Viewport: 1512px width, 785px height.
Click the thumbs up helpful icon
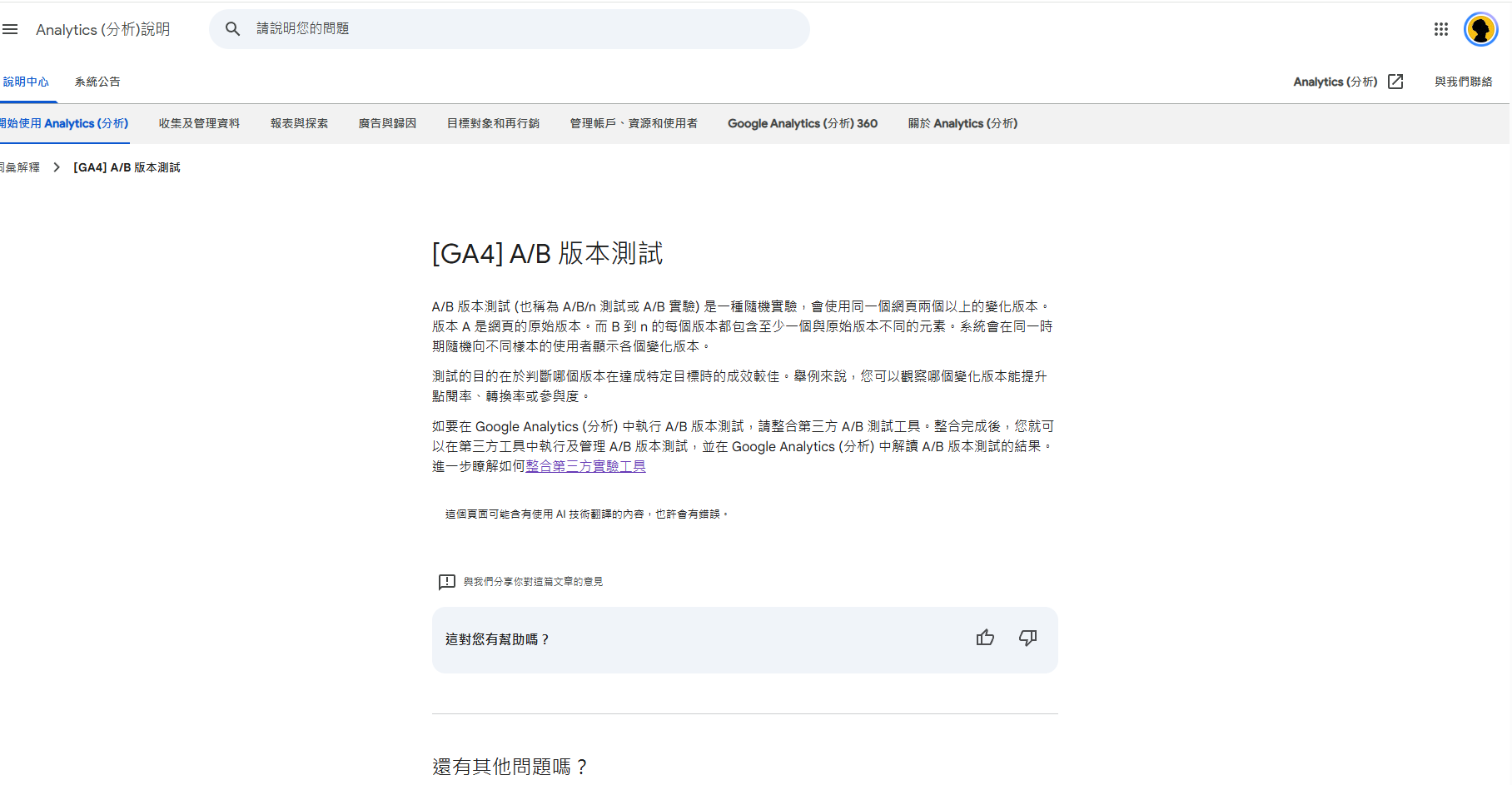(985, 638)
